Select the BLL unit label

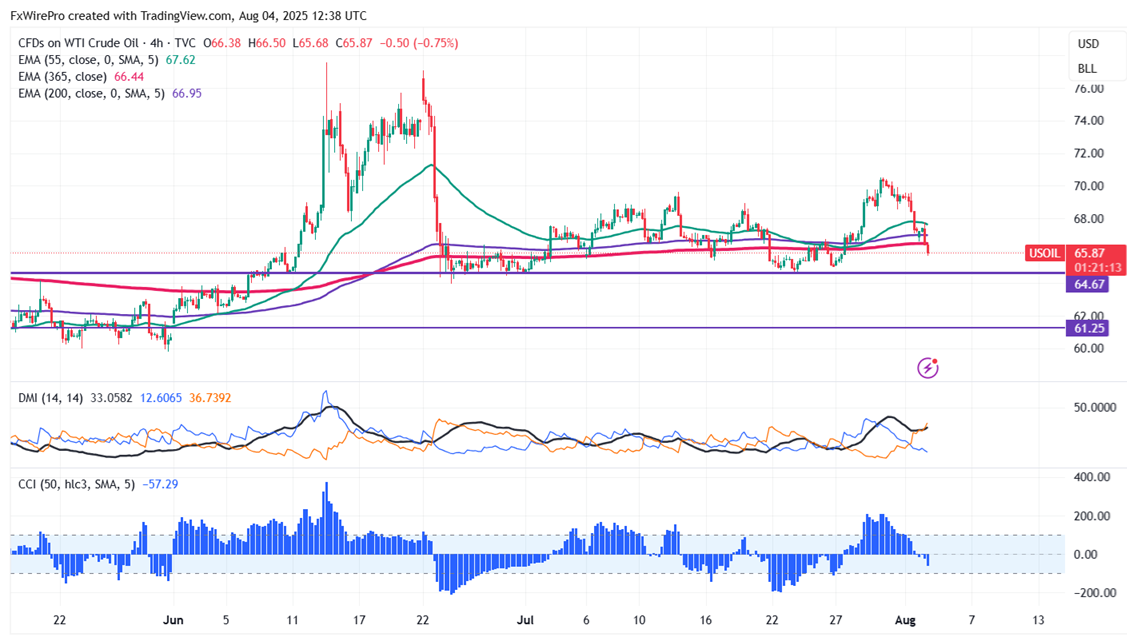[x=1087, y=69]
